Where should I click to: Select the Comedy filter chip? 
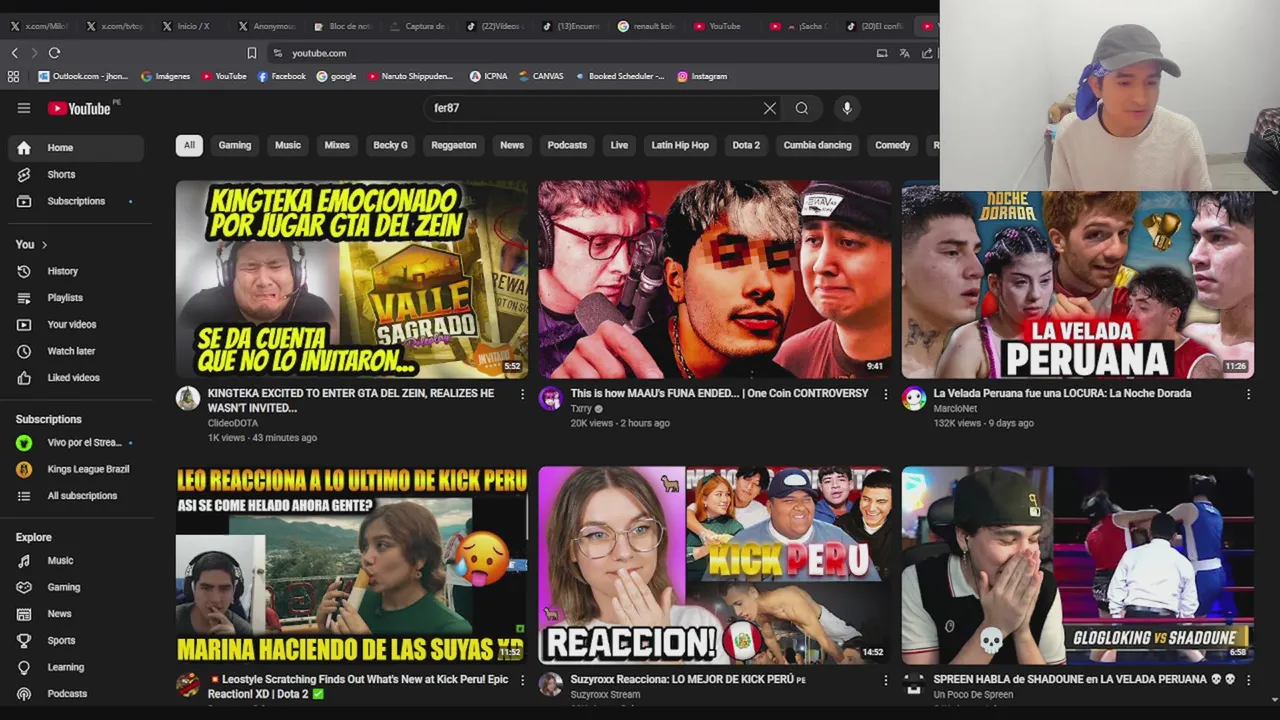tap(892, 145)
